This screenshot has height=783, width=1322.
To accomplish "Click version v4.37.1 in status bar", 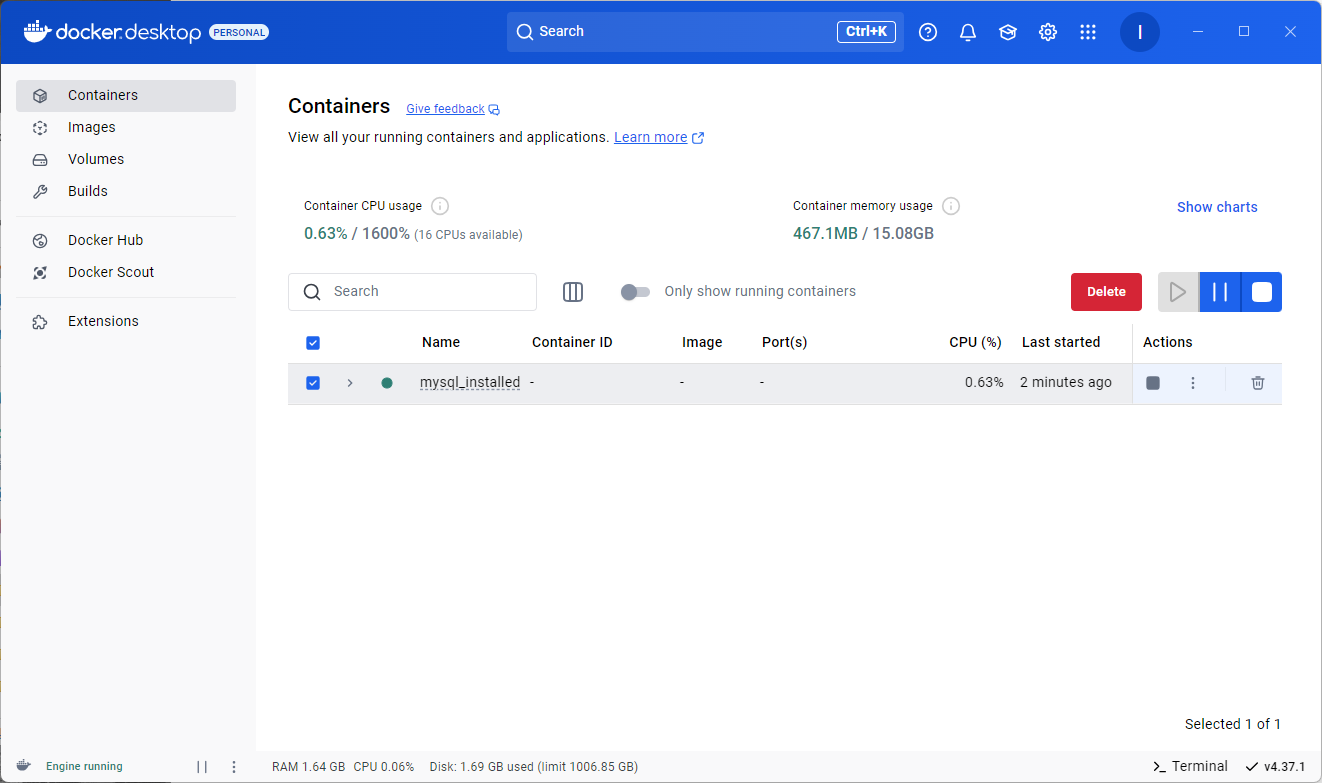I will [x=1275, y=766].
